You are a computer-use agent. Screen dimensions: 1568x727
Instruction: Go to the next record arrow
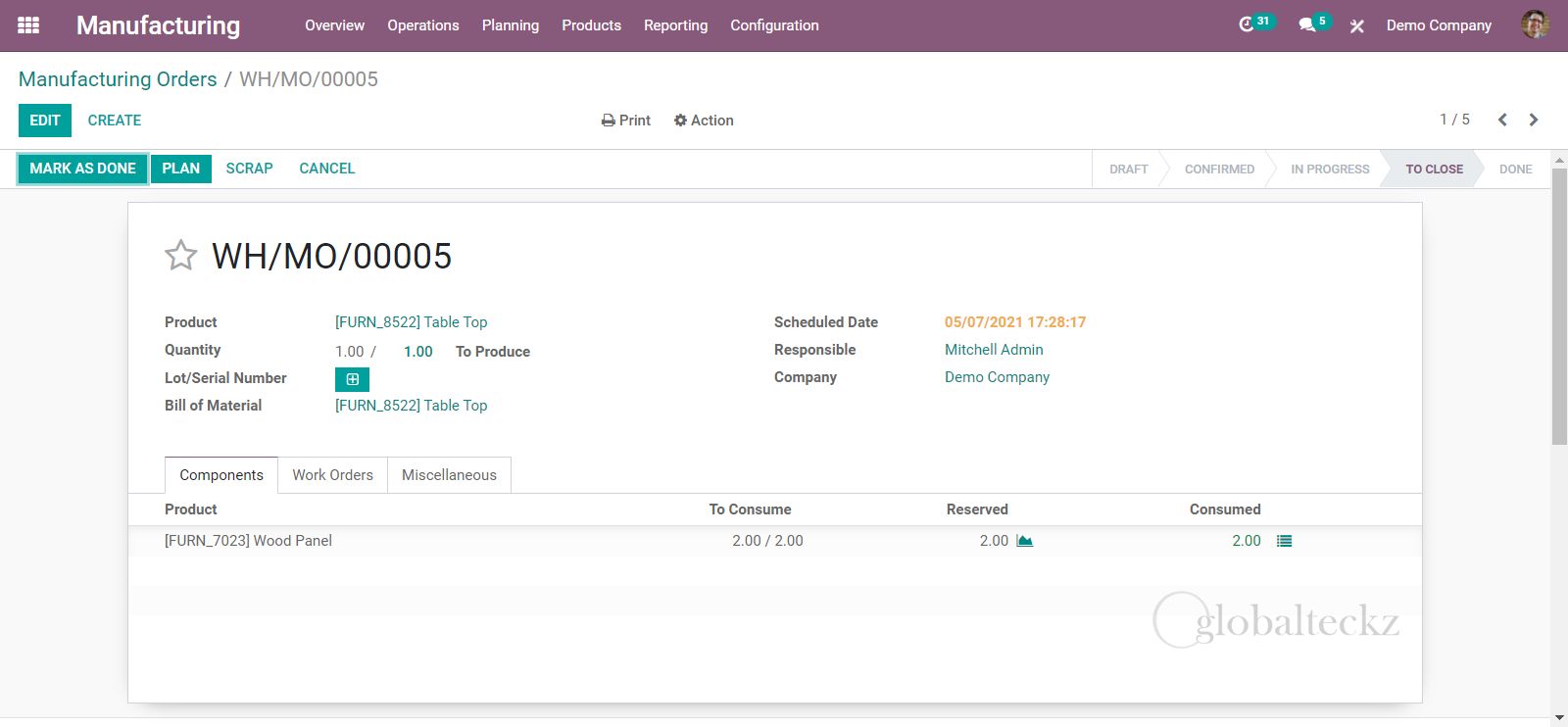point(1534,120)
